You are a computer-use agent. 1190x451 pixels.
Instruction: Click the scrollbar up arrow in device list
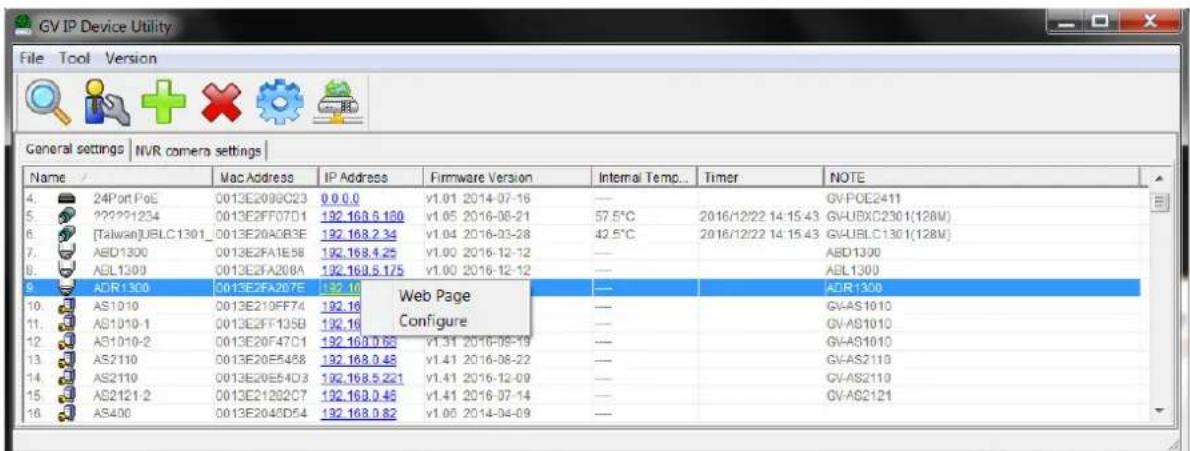[1158, 179]
